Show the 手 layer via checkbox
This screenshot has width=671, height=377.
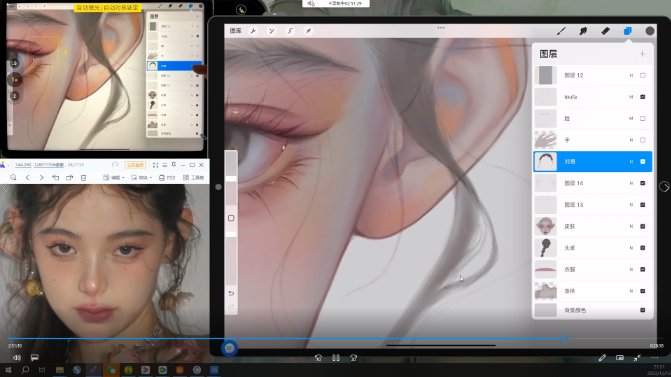tap(643, 140)
